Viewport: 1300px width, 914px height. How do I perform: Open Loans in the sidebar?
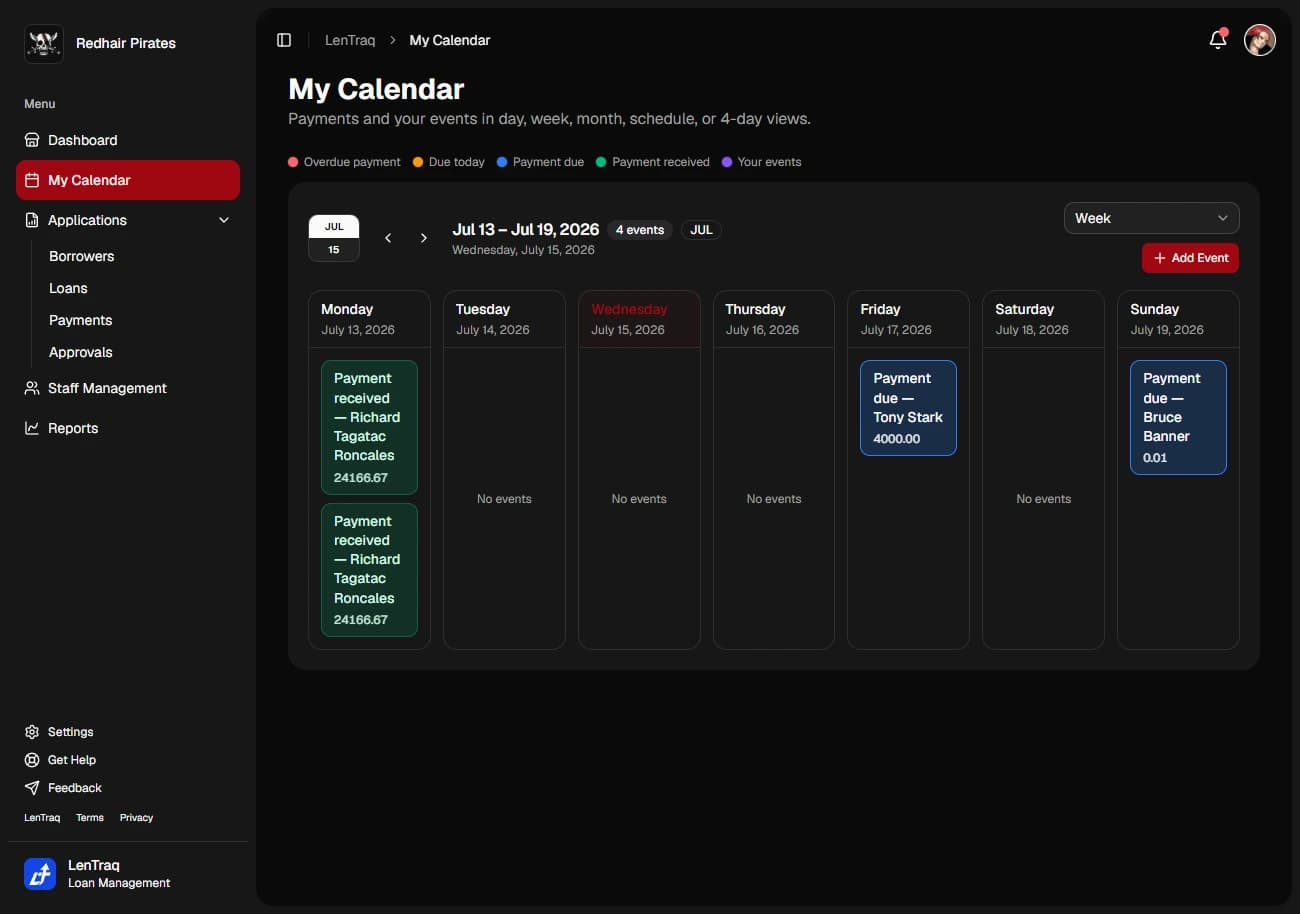tap(68, 288)
